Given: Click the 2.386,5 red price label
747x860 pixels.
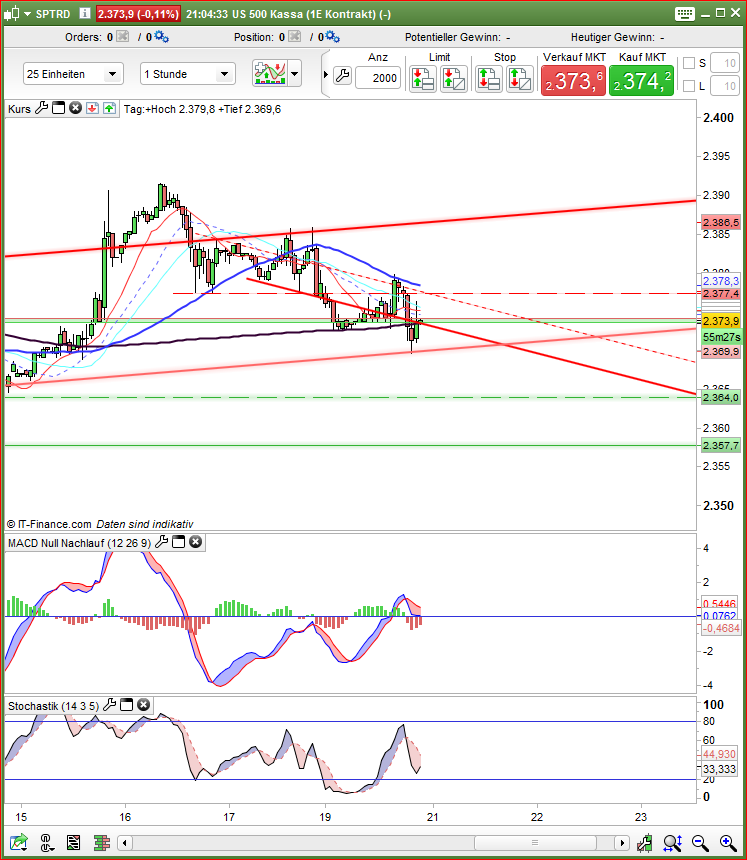Looking at the screenshot, I should [721, 222].
